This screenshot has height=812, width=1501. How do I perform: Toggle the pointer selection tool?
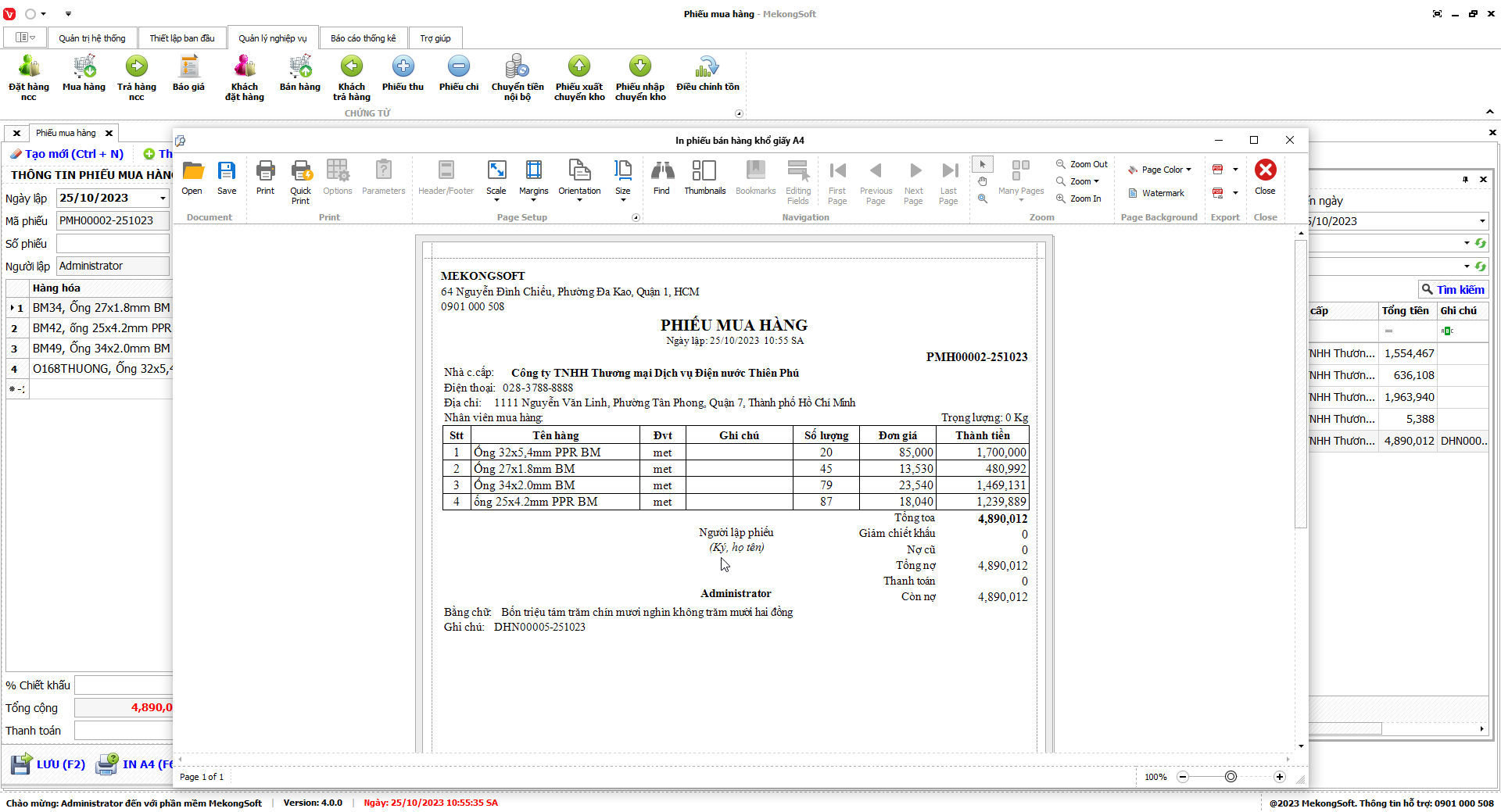coord(983,164)
